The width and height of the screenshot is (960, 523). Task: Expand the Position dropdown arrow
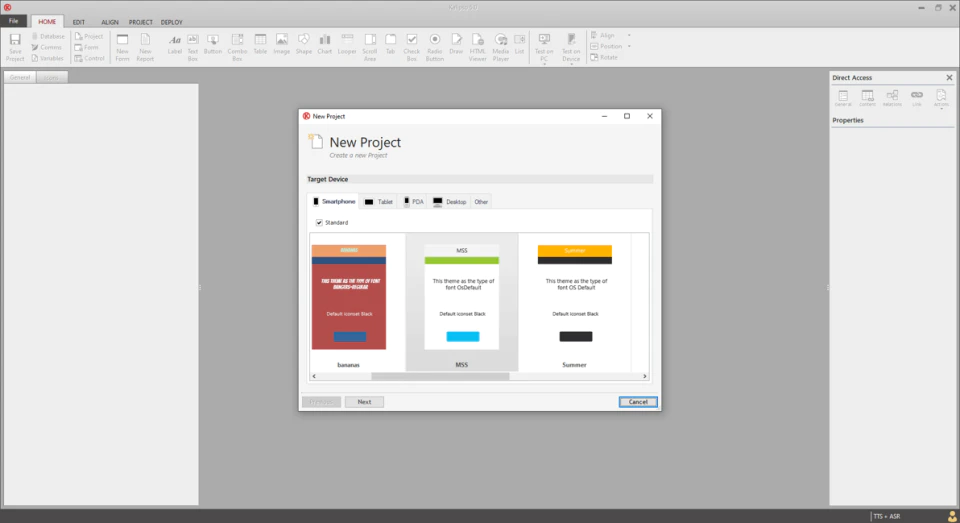(629, 47)
